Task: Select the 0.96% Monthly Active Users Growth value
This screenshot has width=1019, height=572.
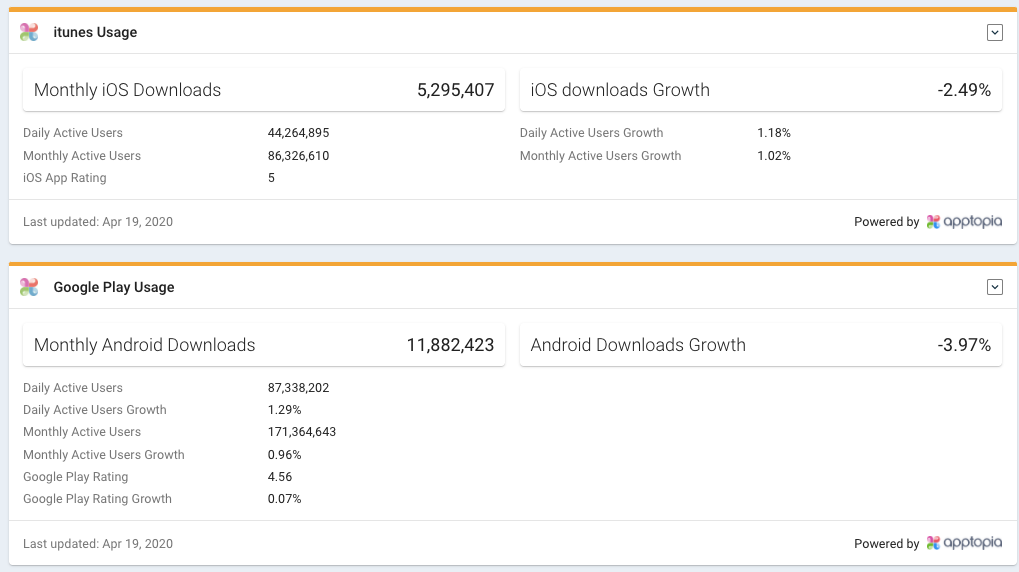Action: tap(284, 455)
